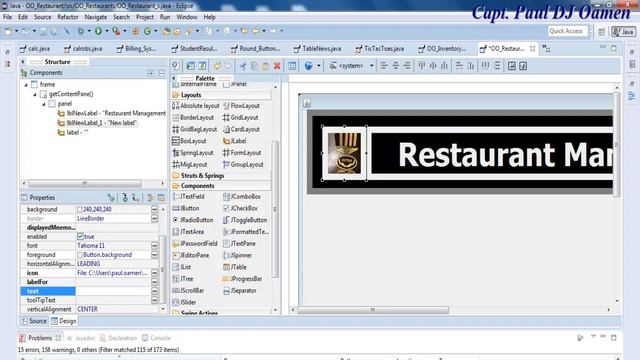Viewport: 640px width, 360px height.
Task: Open the Navigate menu
Action: [x=96, y=17]
